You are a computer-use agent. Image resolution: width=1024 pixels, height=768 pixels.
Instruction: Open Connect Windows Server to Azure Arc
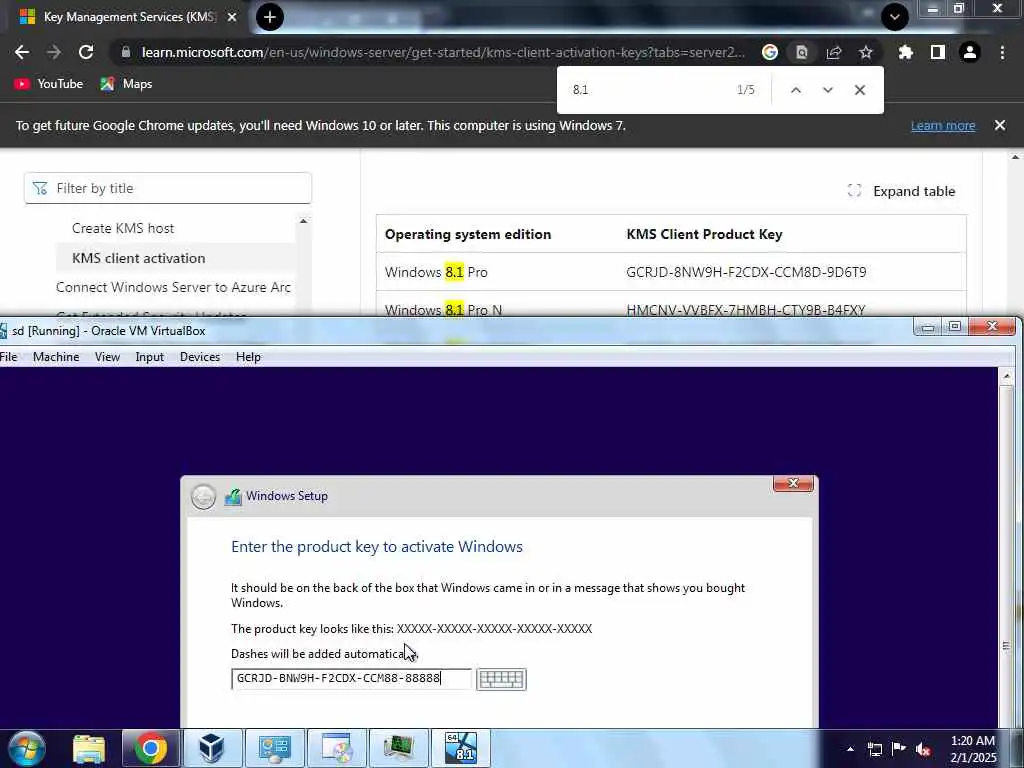click(x=173, y=287)
